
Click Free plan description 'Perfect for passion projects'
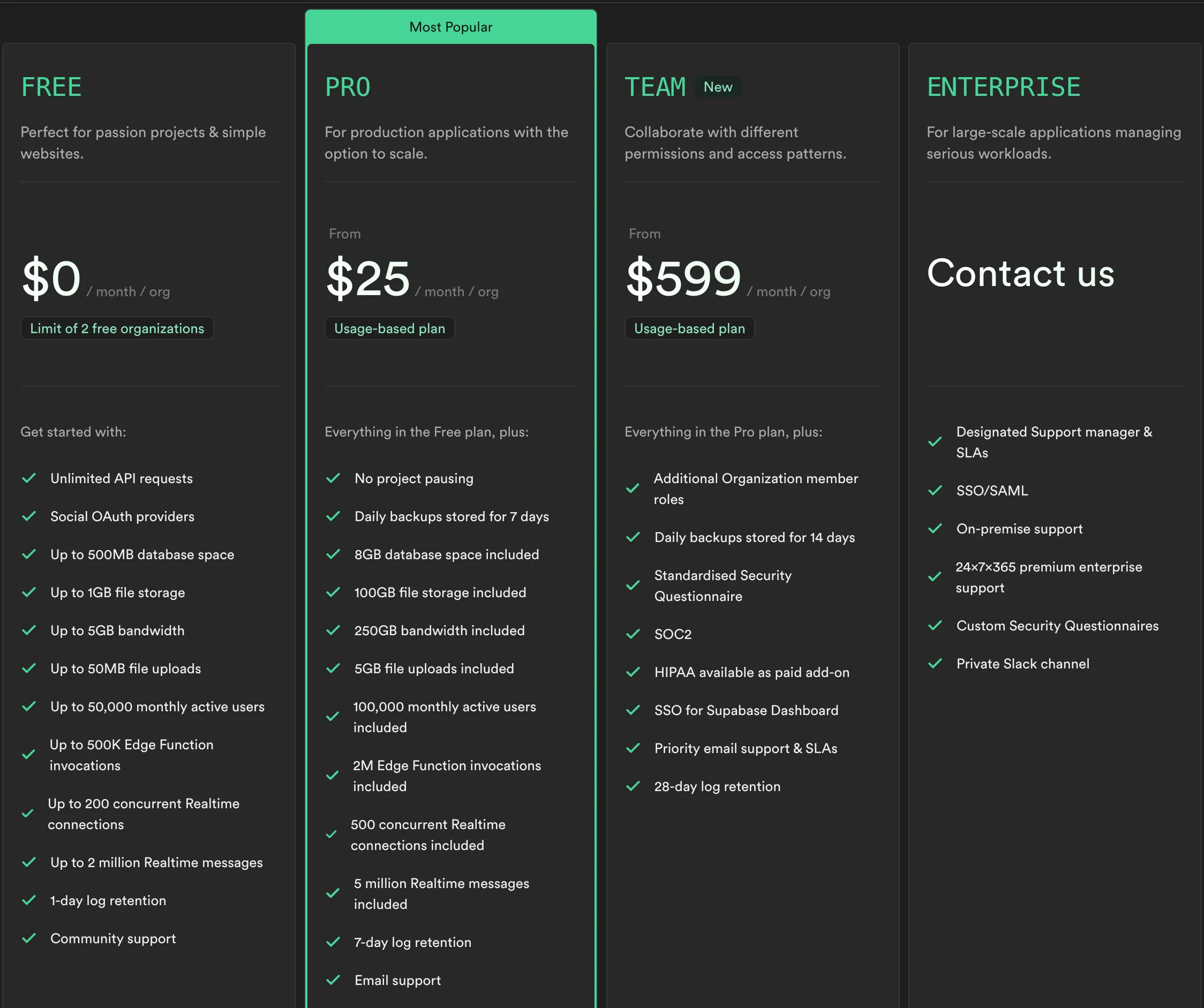pyautogui.click(x=144, y=143)
